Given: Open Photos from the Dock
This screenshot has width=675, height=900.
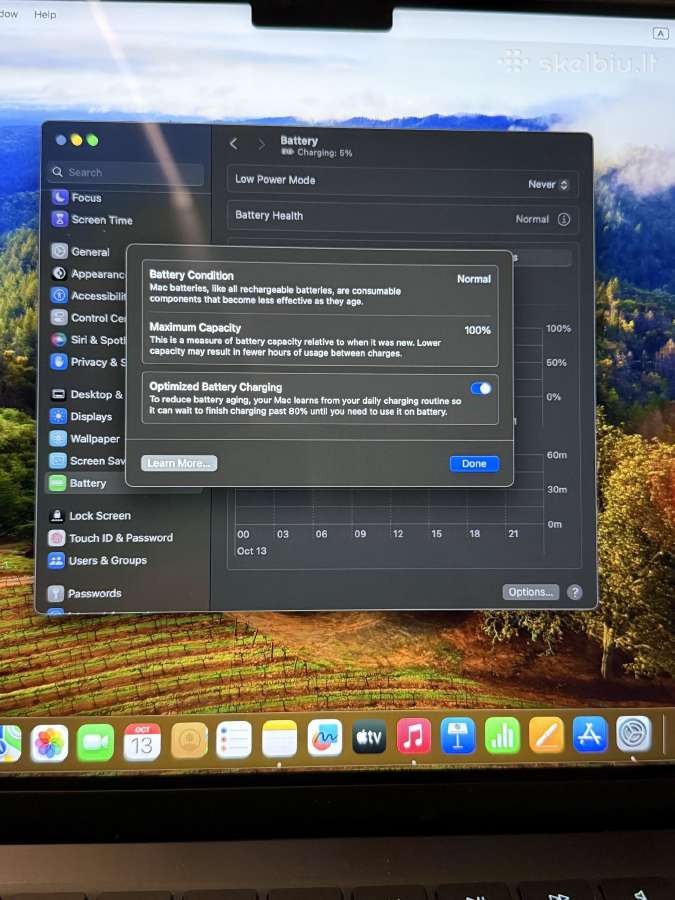Looking at the screenshot, I should tap(49, 743).
